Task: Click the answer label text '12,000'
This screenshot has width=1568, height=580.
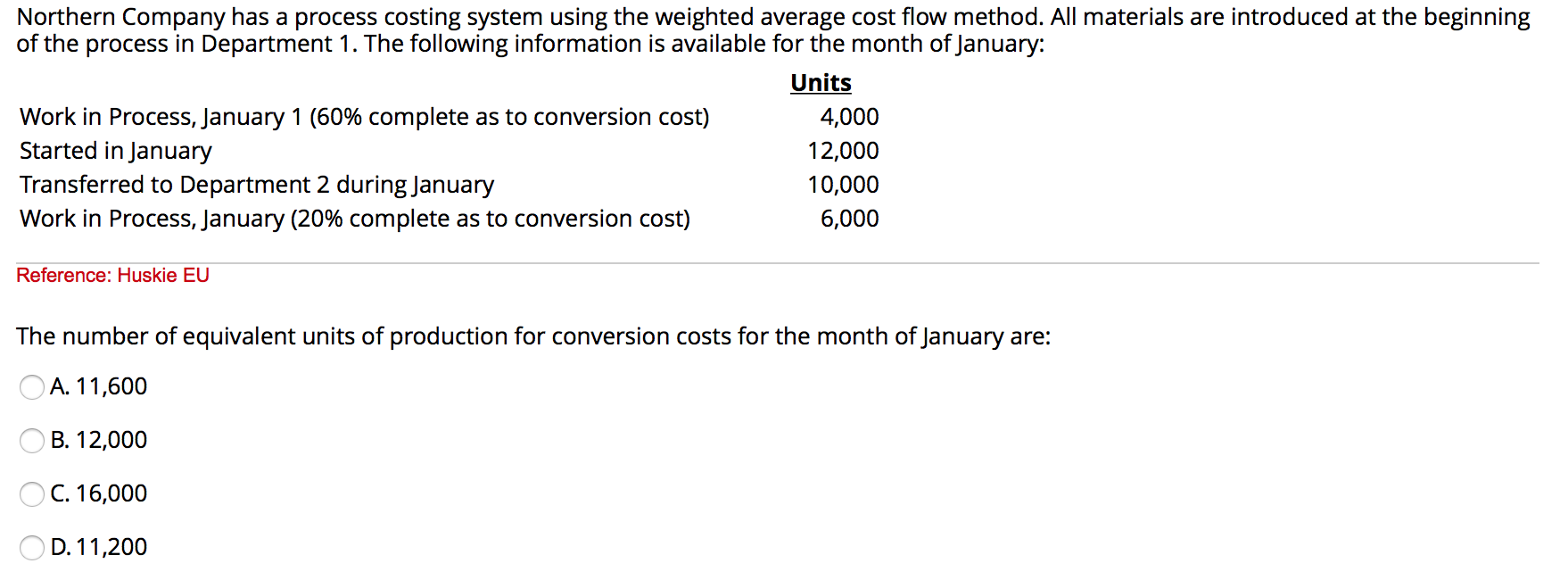Action: 114,440
